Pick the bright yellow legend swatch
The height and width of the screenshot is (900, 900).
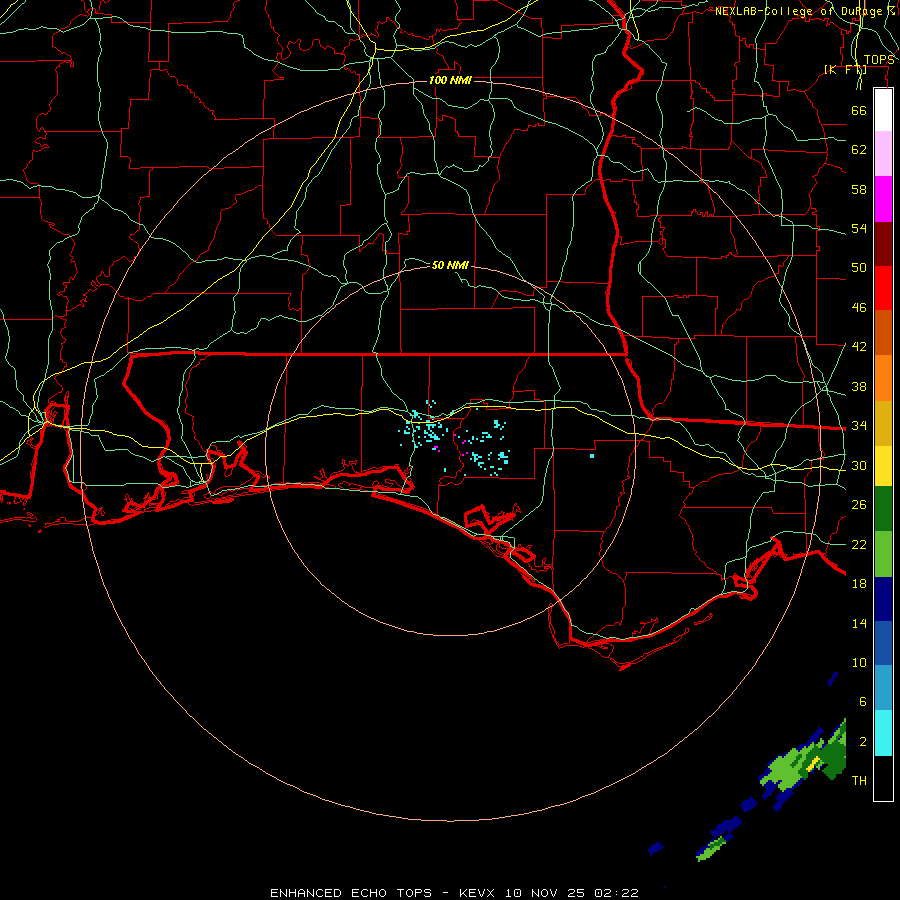[883, 465]
